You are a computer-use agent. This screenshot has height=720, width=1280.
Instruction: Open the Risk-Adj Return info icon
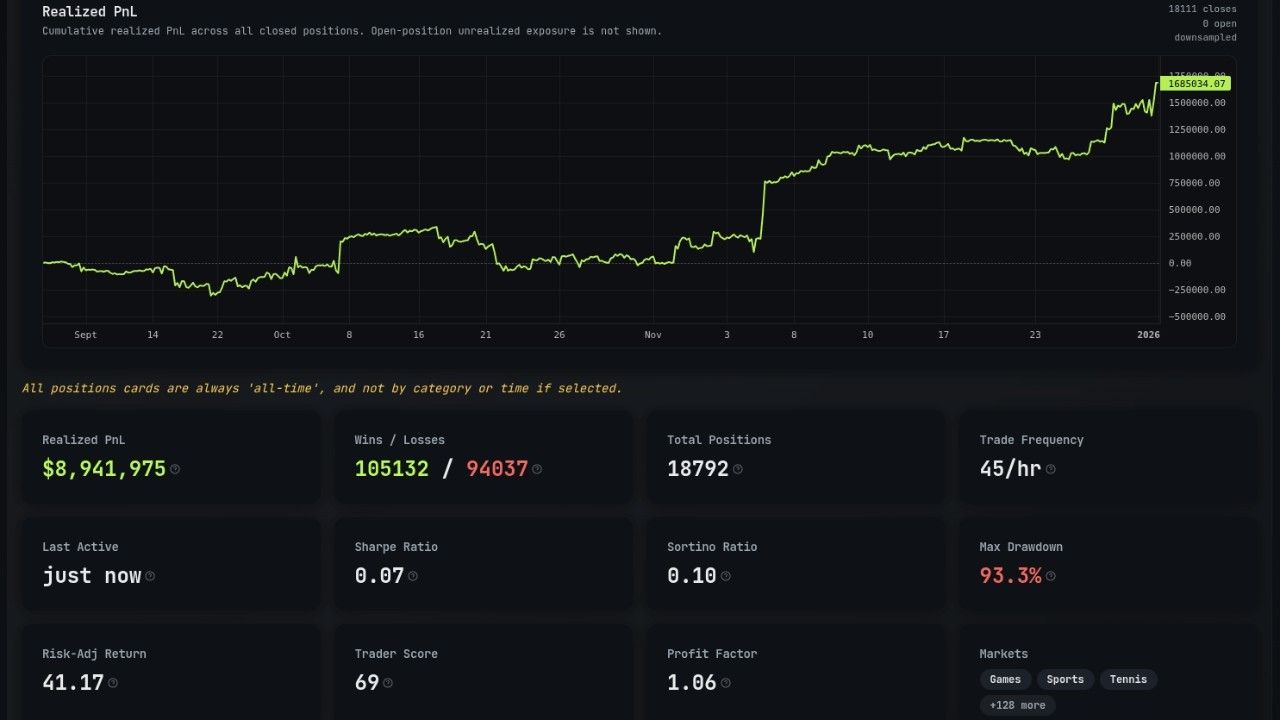pyautogui.click(x=113, y=683)
